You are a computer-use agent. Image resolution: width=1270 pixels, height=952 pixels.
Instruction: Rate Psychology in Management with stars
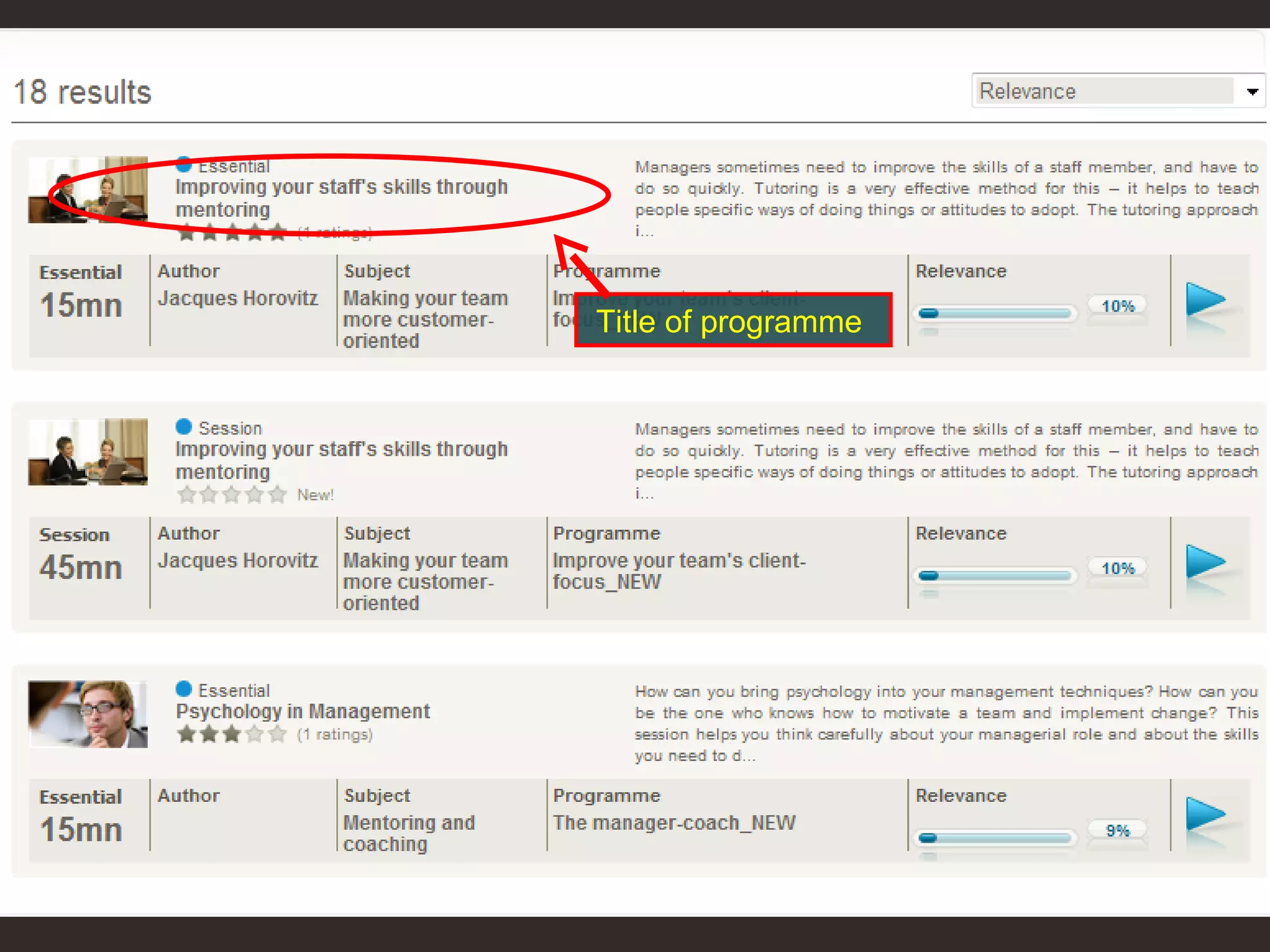point(231,734)
